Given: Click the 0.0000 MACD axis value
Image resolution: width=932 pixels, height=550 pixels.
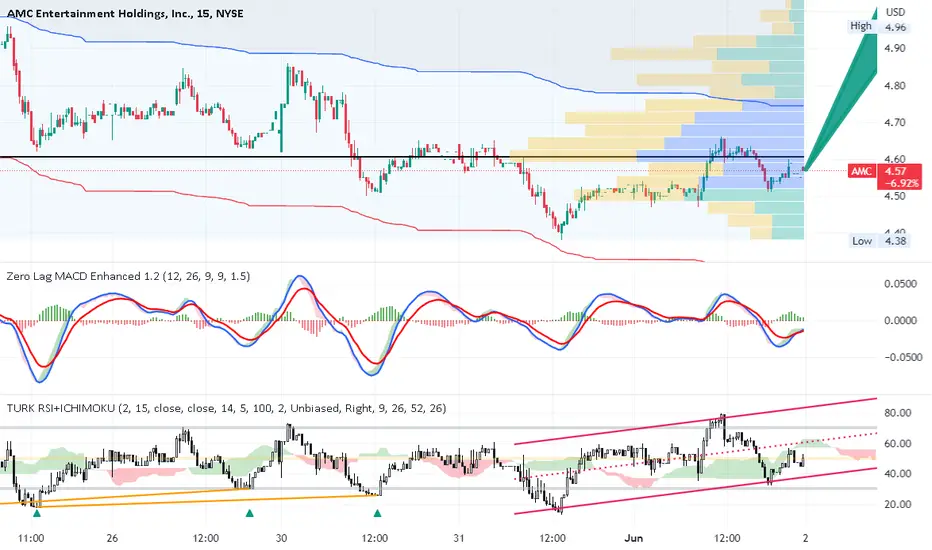Looking at the screenshot, I should coord(900,320).
